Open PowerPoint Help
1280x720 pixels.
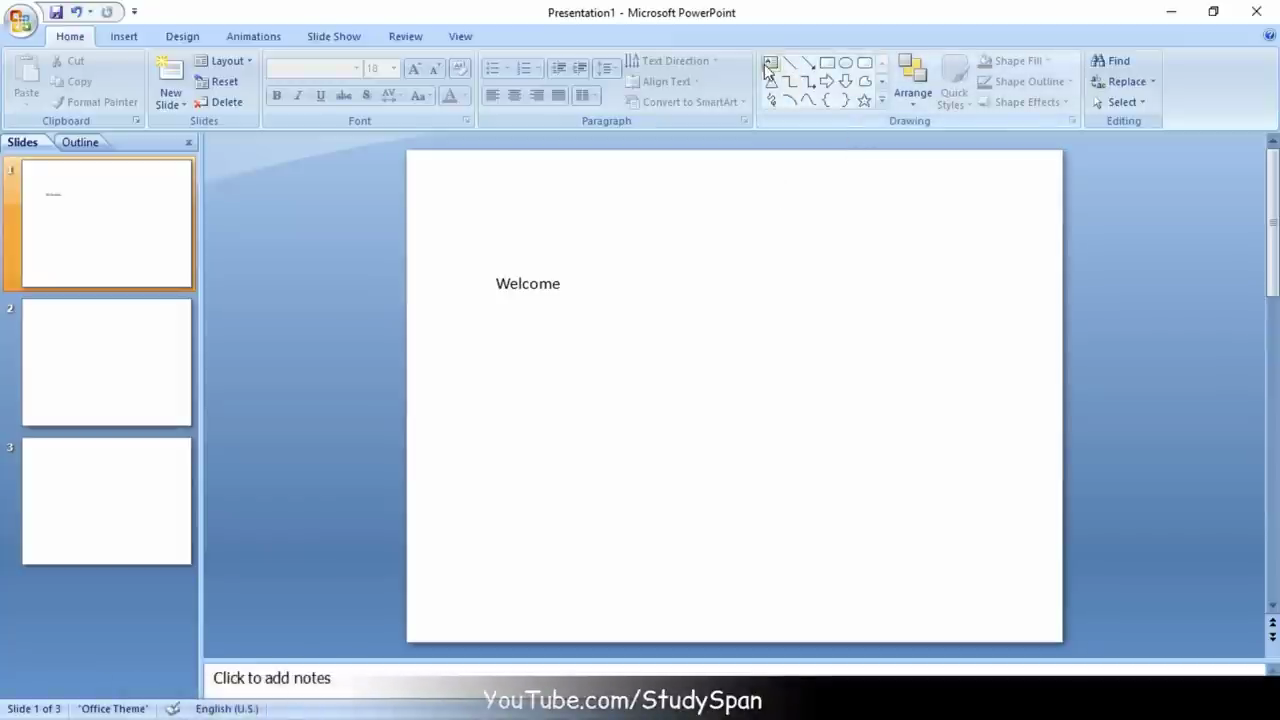point(1269,36)
